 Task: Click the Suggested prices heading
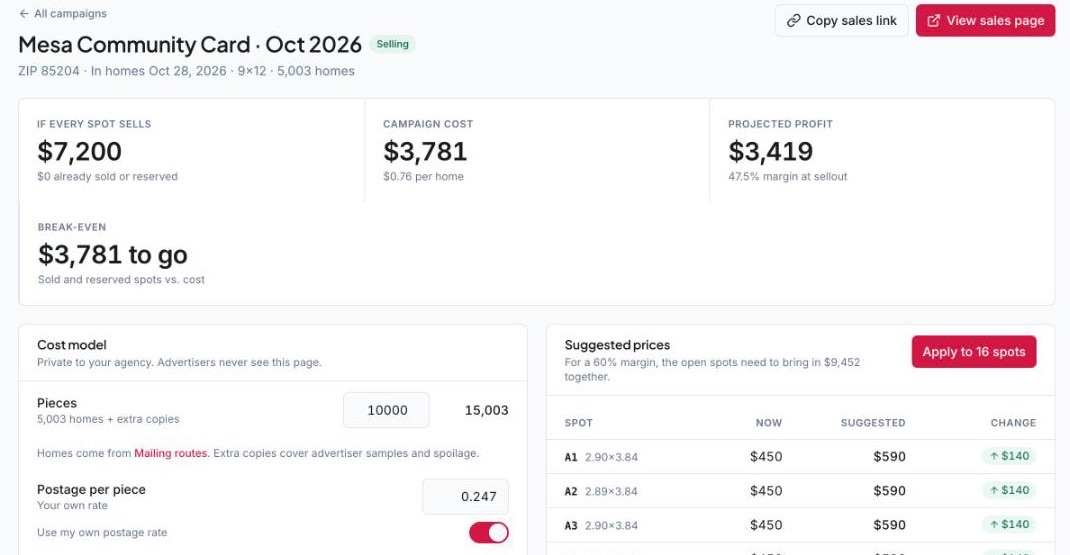[x=617, y=345]
